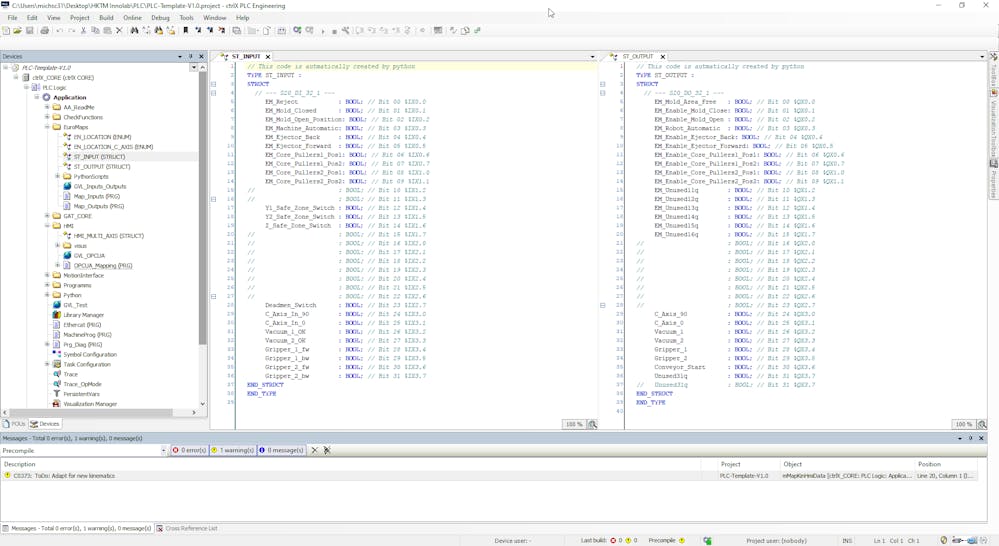This screenshot has height=546, width=999.
Task: Toggle the 1 warning(s) filter
Action: coord(233,450)
